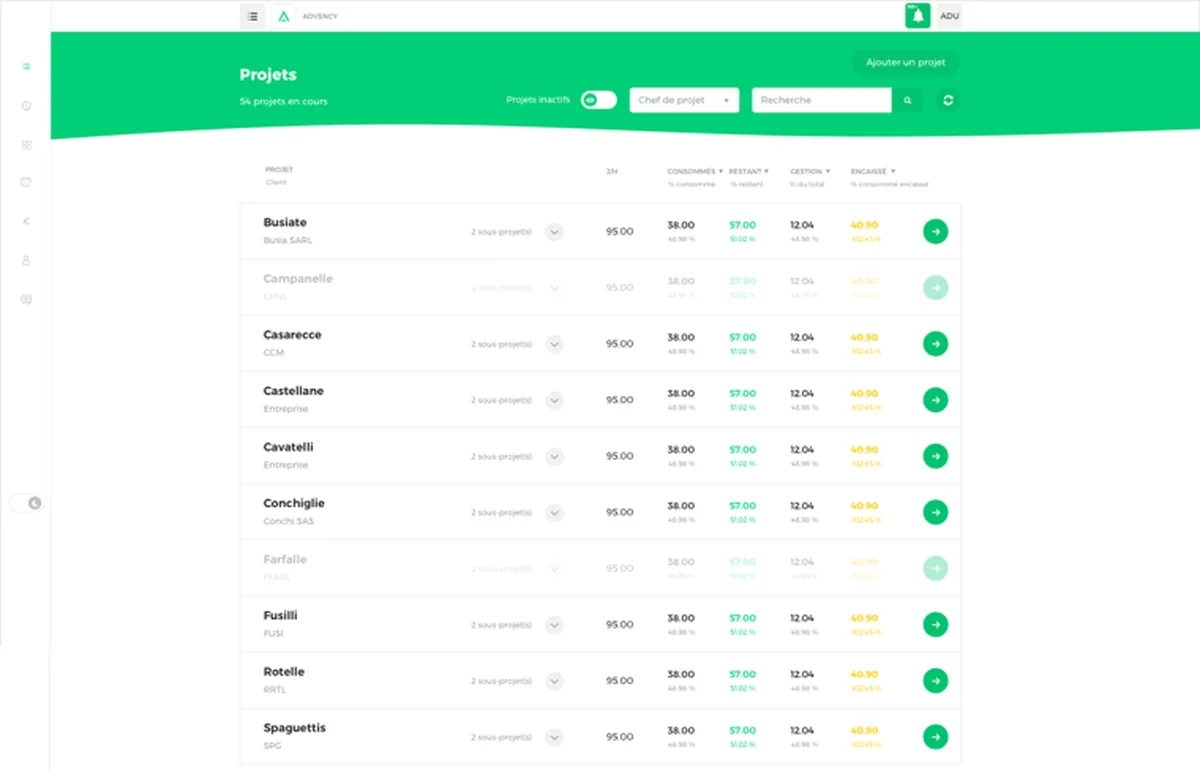
Task: Expand Rotelle sub-projects chevron
Action: click(x=555, y=681)
